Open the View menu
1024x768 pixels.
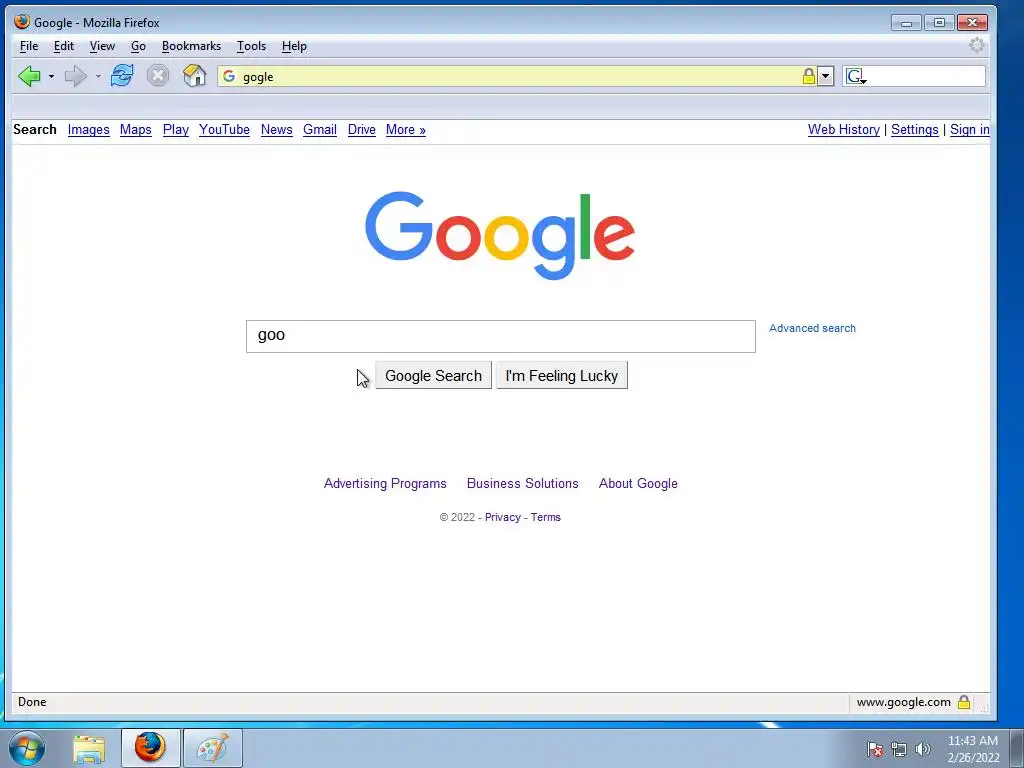102,46
